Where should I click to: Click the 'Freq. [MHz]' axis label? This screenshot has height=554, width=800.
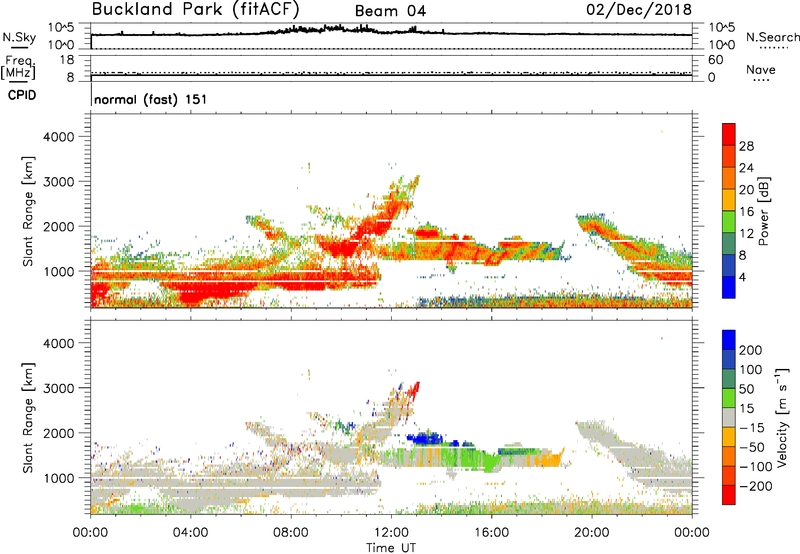pyautogui.click(x=19, y=68)
